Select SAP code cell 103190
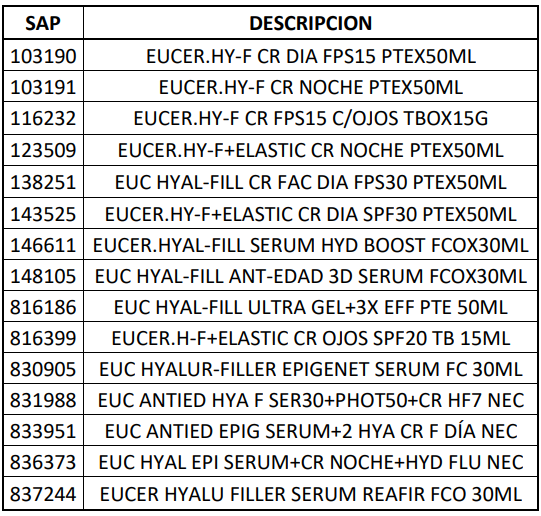541x516 pixels. point(43,56)
